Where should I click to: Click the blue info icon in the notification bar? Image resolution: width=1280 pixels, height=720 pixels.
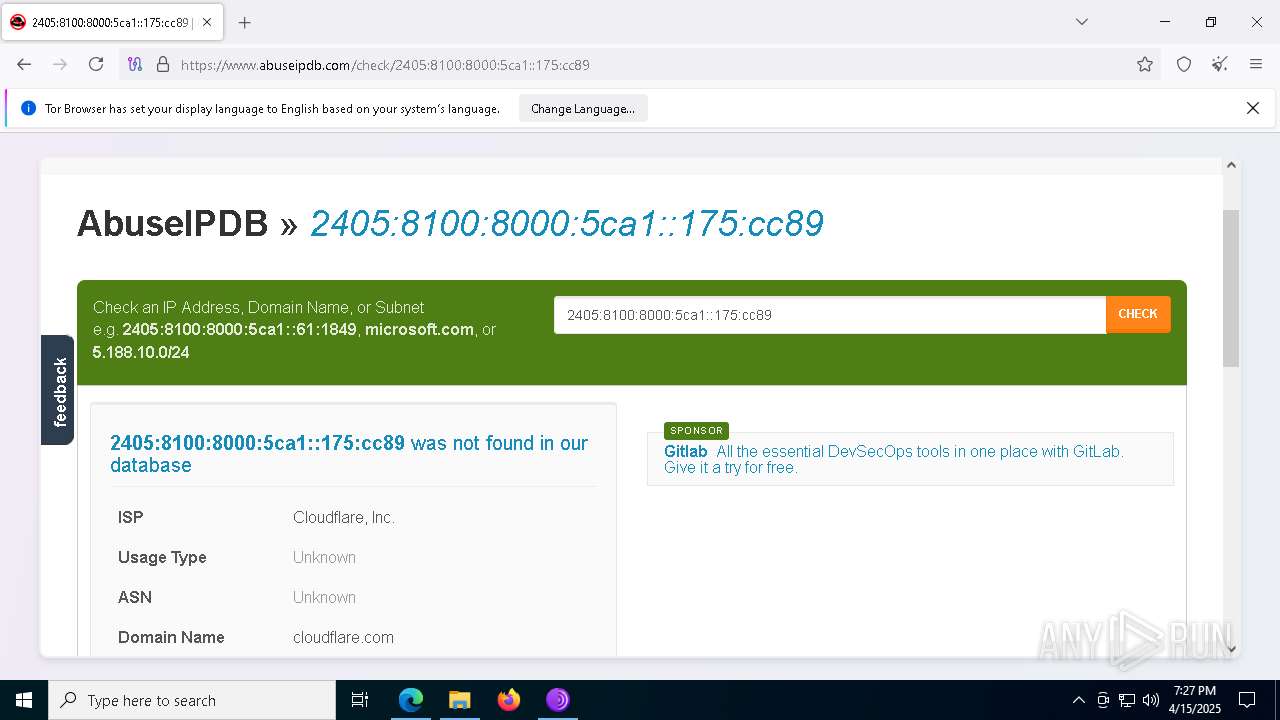tap(28, 108)
